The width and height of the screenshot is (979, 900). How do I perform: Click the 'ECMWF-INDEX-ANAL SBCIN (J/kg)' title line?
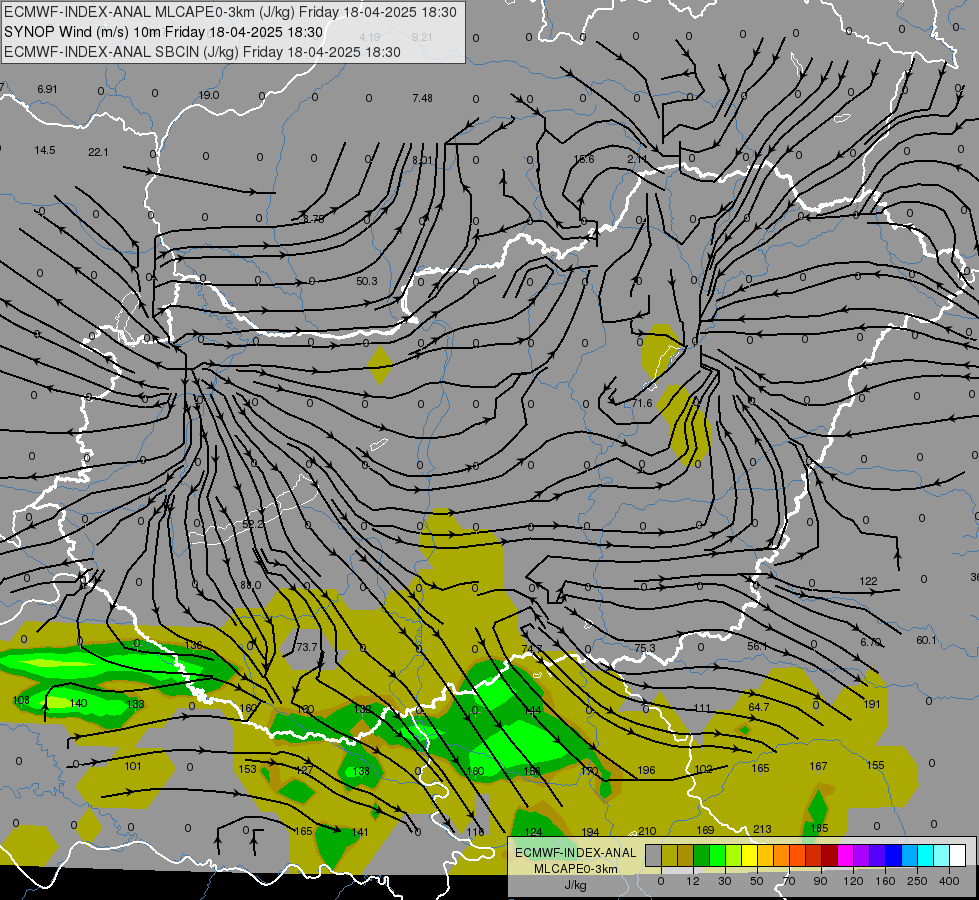click(121, 52)
